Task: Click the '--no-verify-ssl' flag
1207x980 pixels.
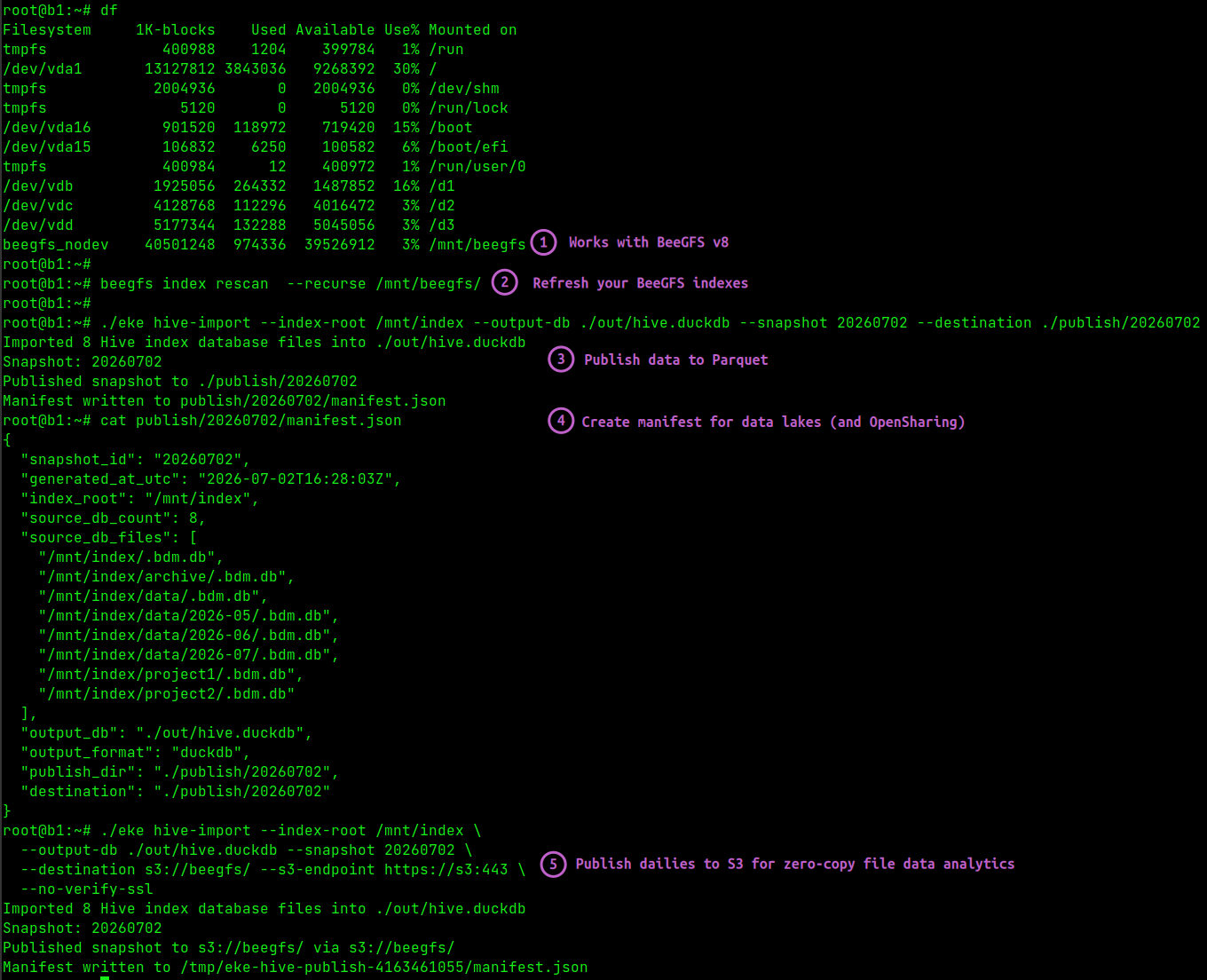Action: point(87,889)
